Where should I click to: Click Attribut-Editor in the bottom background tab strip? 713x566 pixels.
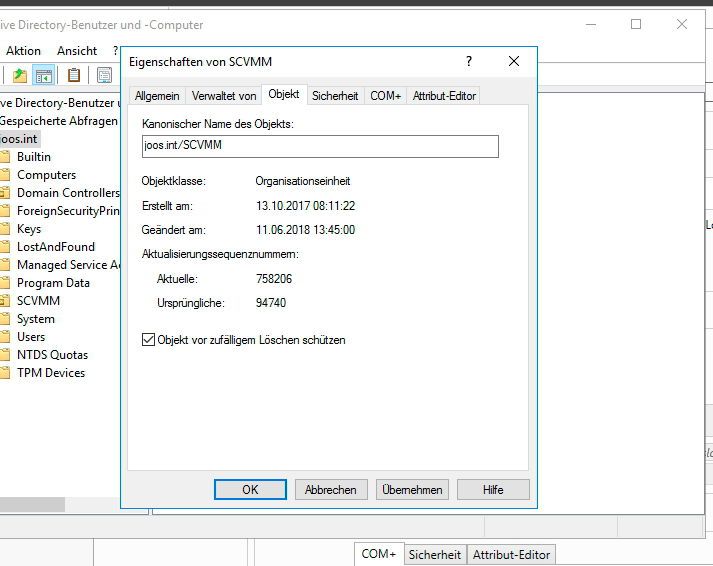pyautogui.click(x=512, y=555)
